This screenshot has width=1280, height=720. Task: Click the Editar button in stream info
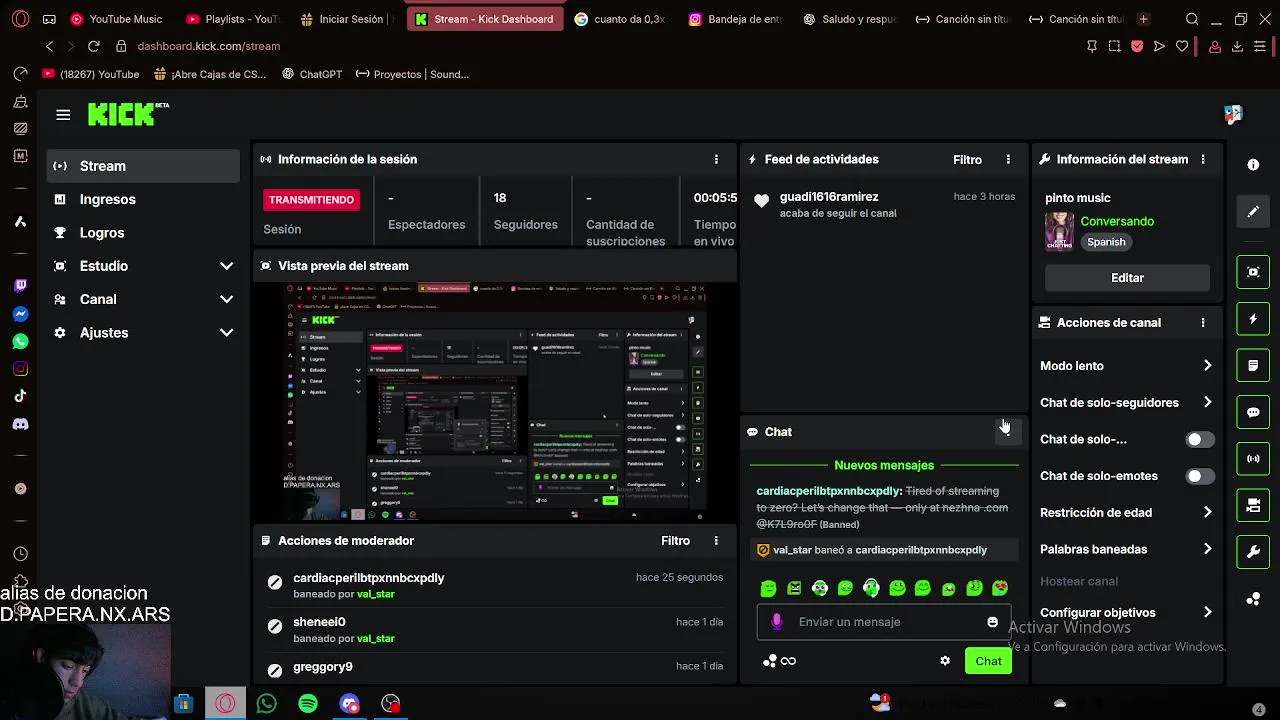click(1127, 278)
